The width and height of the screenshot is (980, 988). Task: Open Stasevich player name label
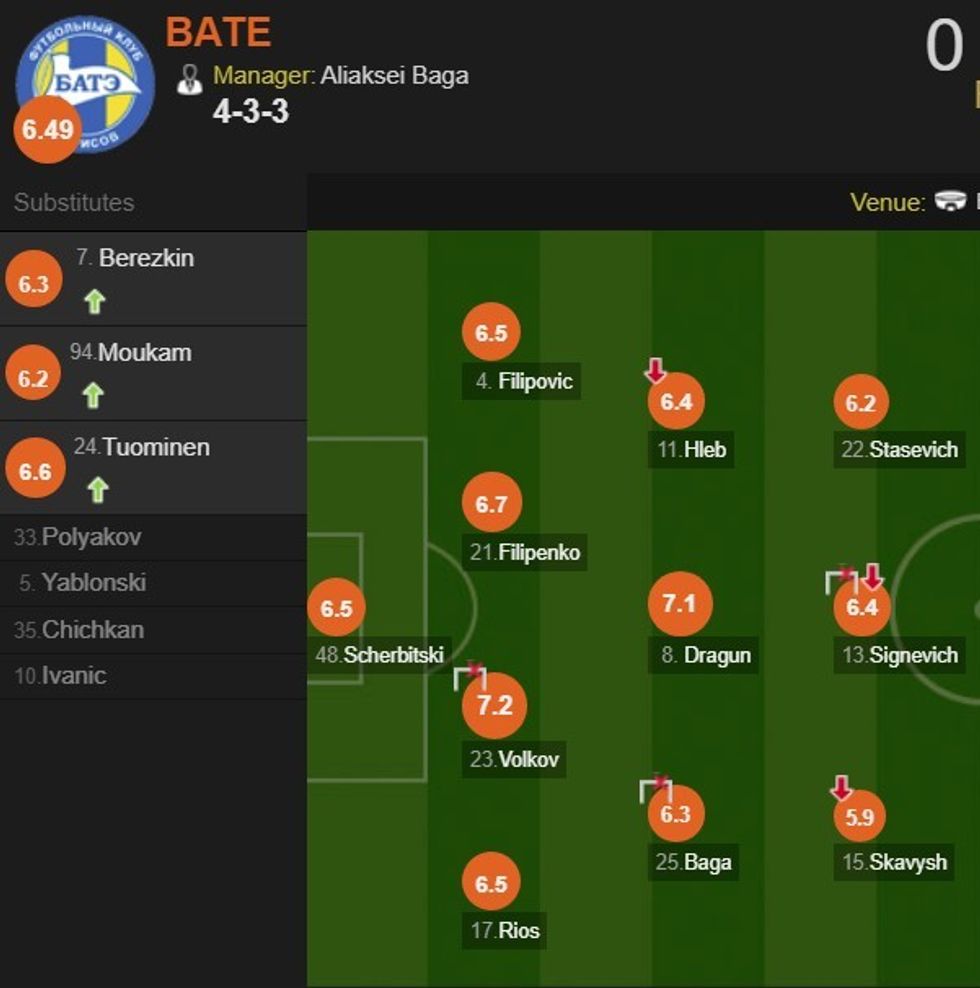(x=900, y=449)
